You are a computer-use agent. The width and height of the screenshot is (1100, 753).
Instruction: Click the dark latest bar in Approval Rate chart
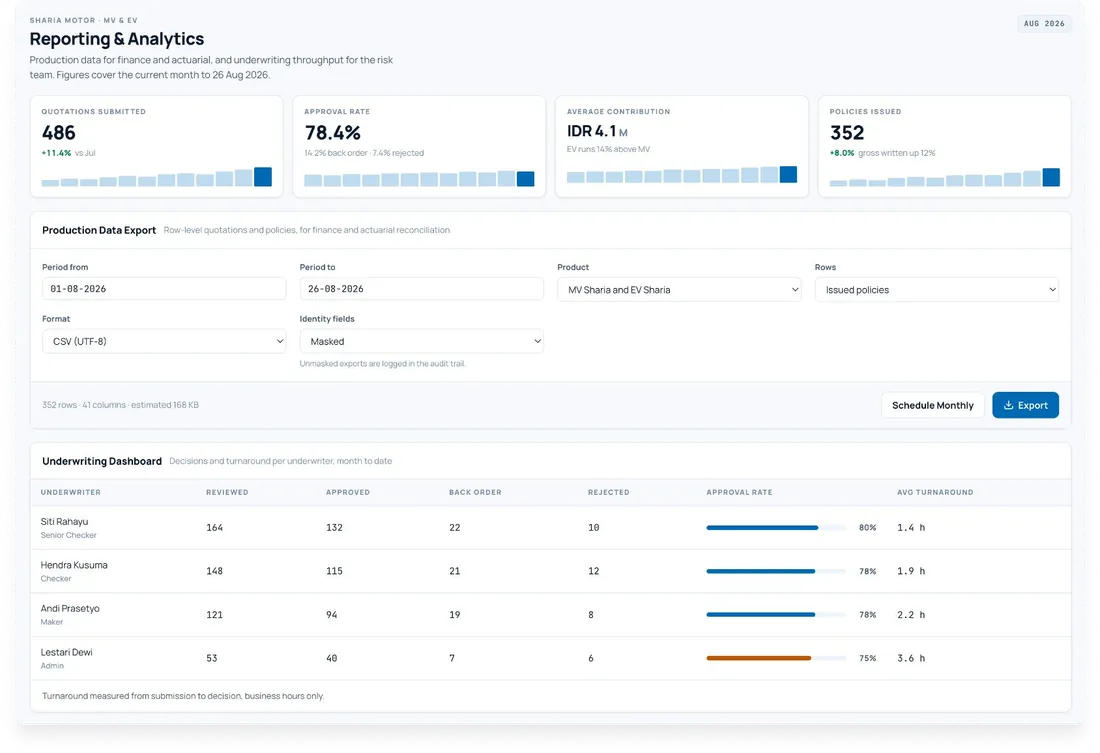click(525, 179)
